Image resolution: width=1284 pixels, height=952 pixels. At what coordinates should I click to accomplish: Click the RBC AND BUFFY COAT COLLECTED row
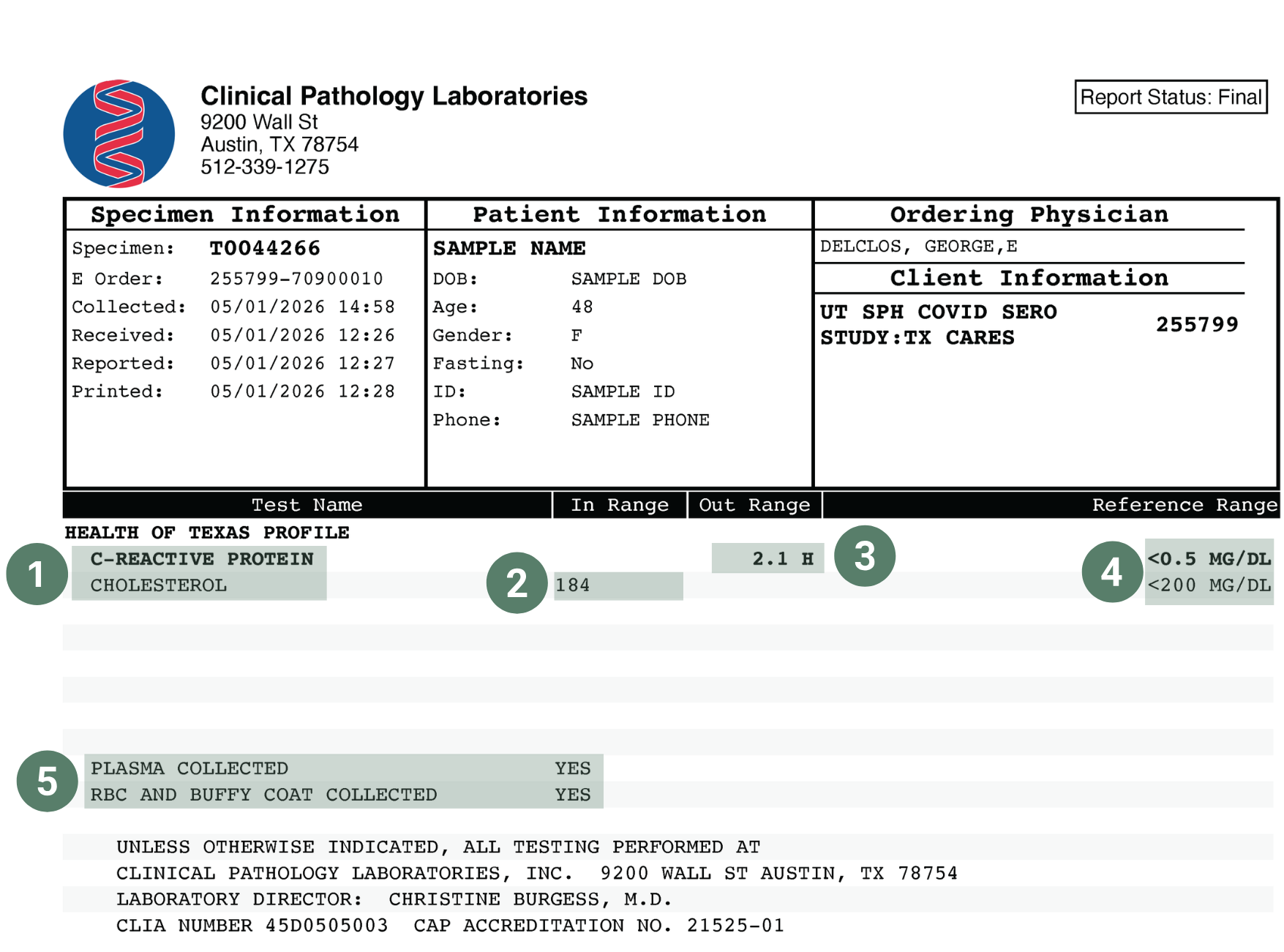(344, 795)
